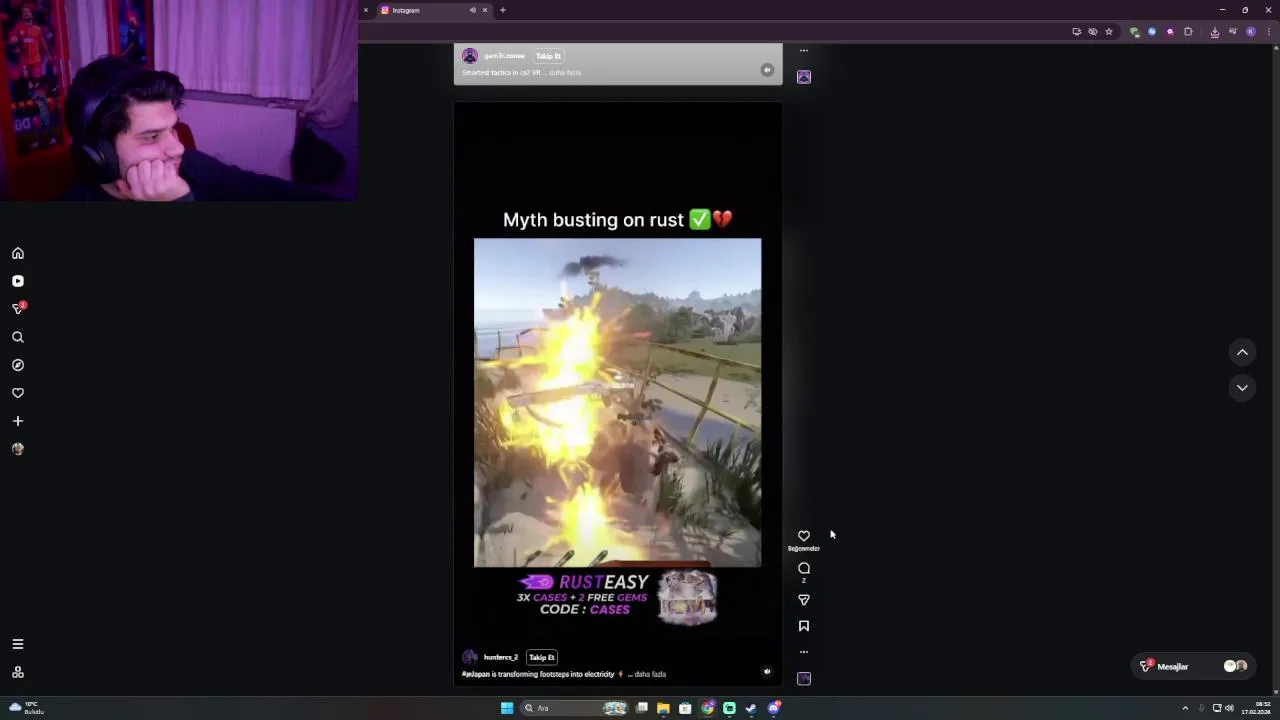Open Windows Start menu
The width and height of the screenshot is (1280, 720).
[x=507, y=708]
